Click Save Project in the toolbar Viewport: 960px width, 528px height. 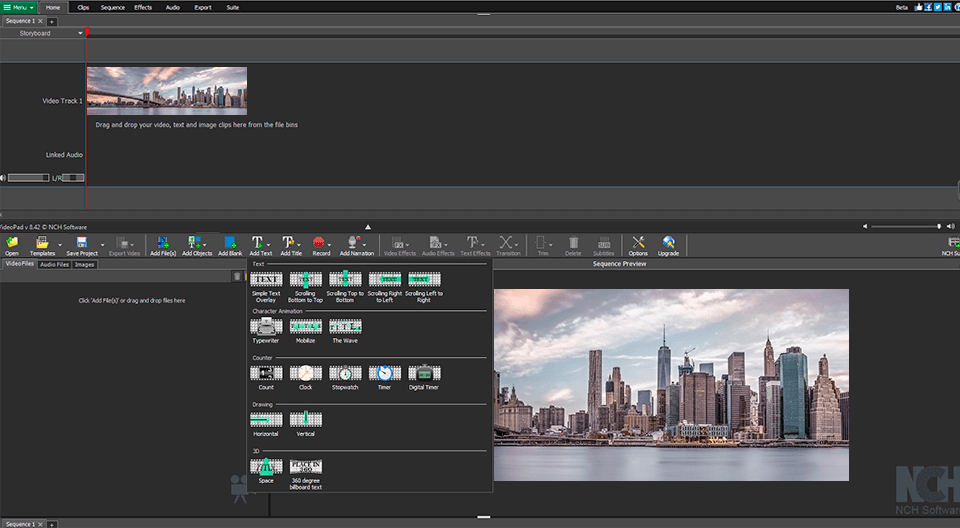(81, 243)
